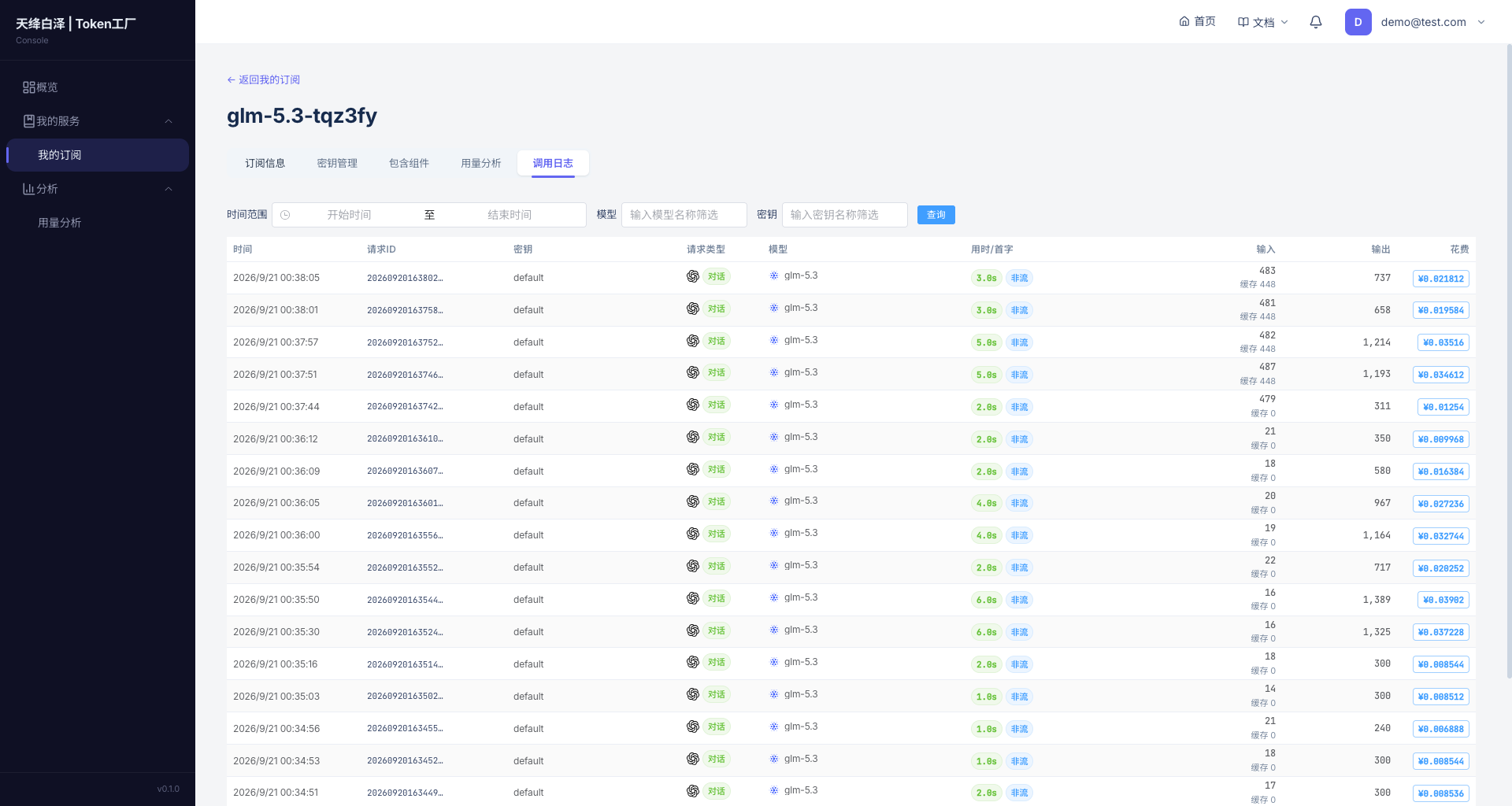Click the 结束时间 end time input

(510, 215)
